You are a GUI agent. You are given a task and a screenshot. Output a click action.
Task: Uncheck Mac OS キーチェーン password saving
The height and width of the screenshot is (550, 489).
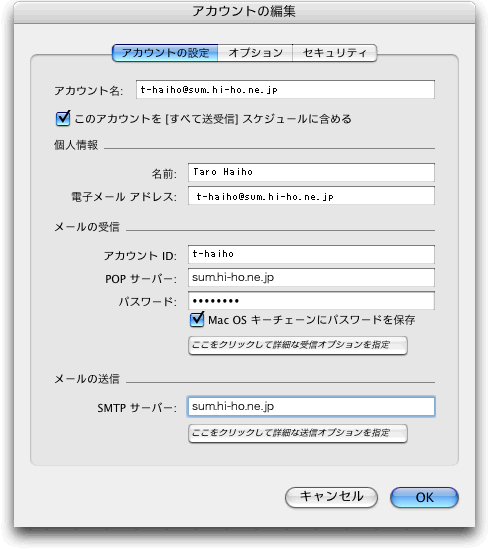click(197, 319)
